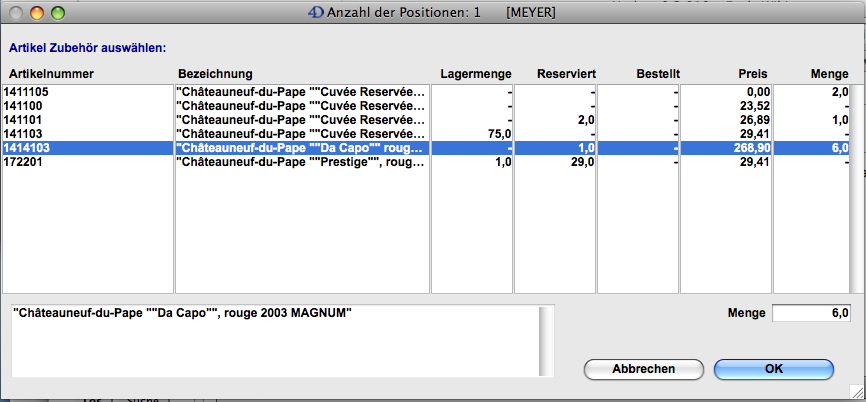Click the description text box below the table

[x=270, y=340]
